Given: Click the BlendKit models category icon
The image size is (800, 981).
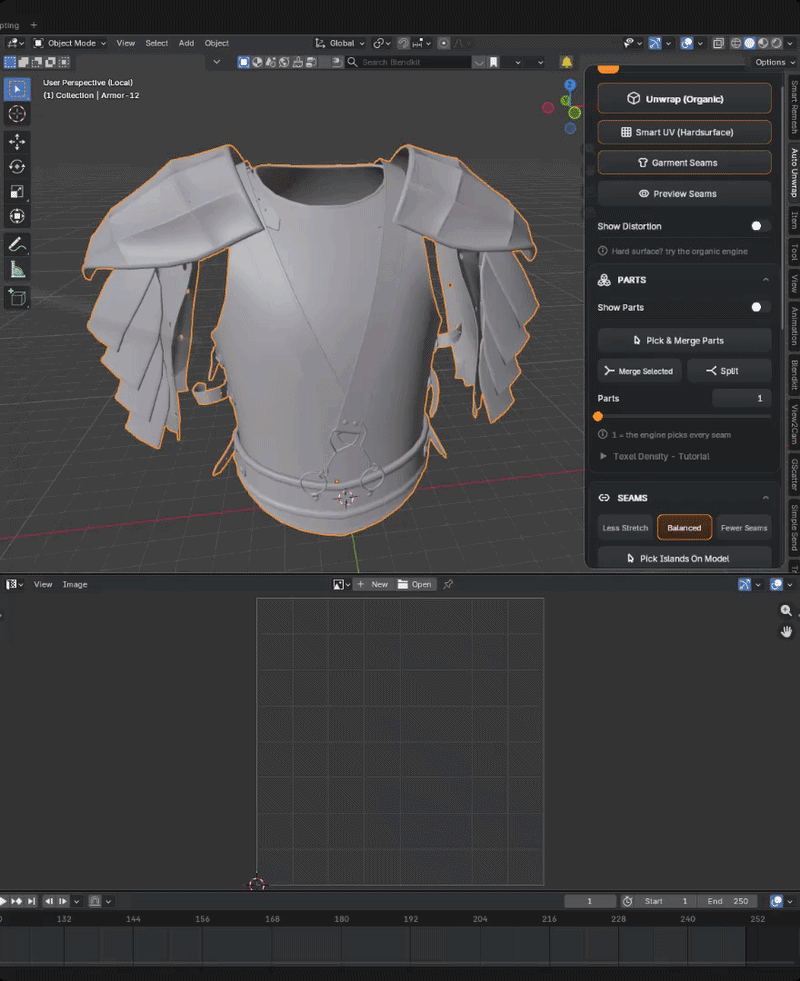Looking at the screenshot, I should pyautogui.click(x=244, y=62).
